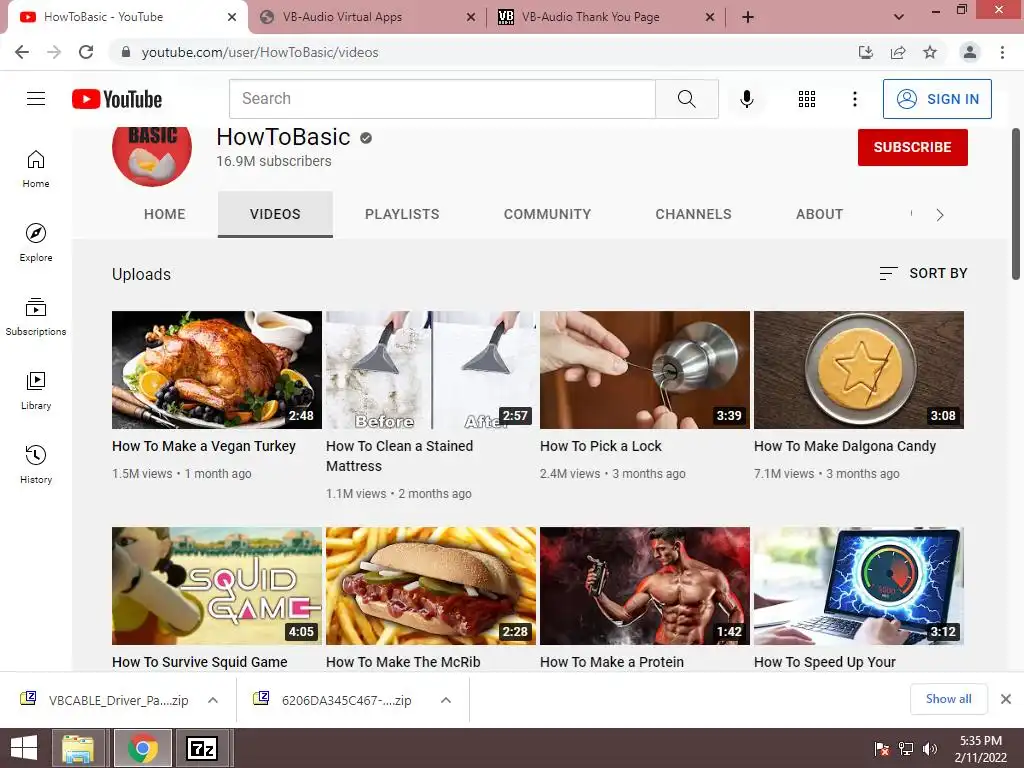The height and width of the screenshot is (768, 1024).
Task: Start voice search with microphone icon
Action: [x=746, y=99]
